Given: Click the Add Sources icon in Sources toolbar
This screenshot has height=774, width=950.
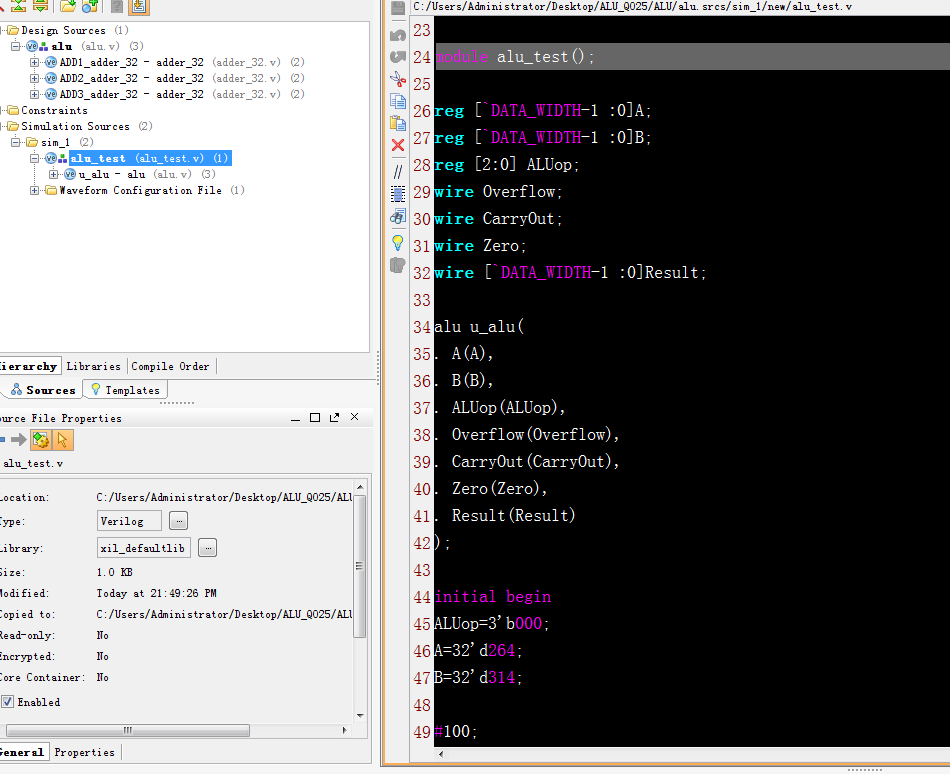Looking at the screenshot, I should (x=89, y=6).
